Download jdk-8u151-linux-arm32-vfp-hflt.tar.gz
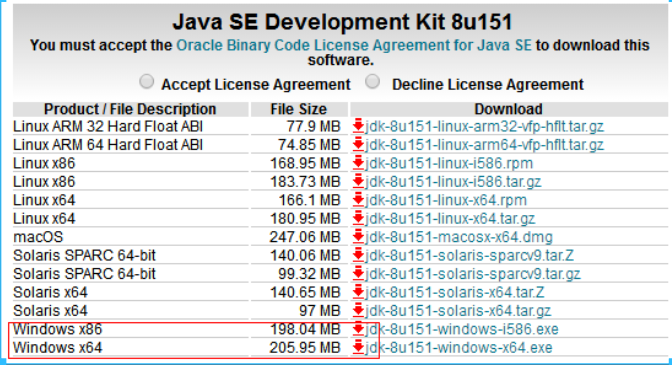Image resolution: width=672 pixels, height=365 pixels. 484,126
